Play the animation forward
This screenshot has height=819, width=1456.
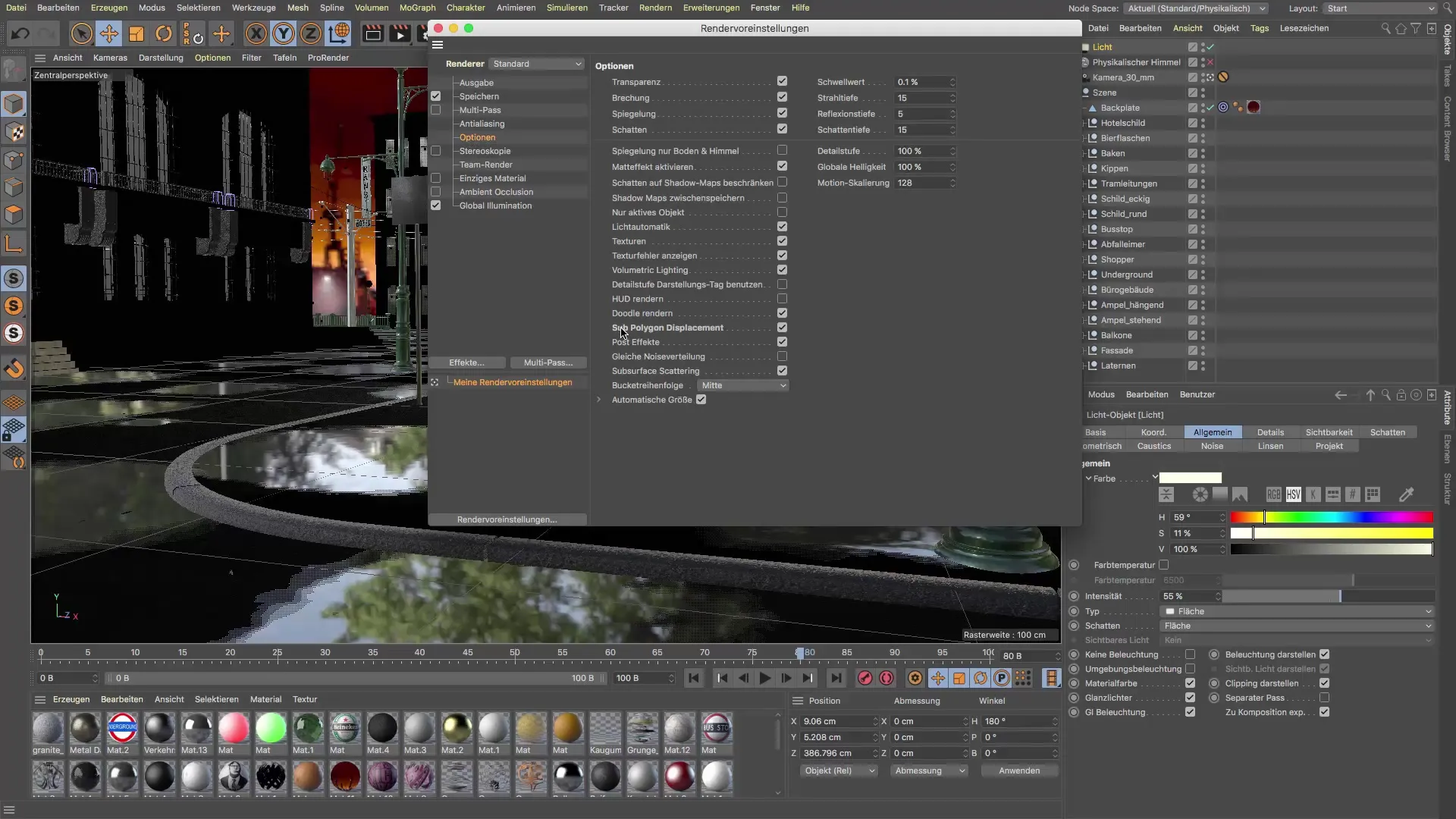pyautogui.click(x=765, y=678)
